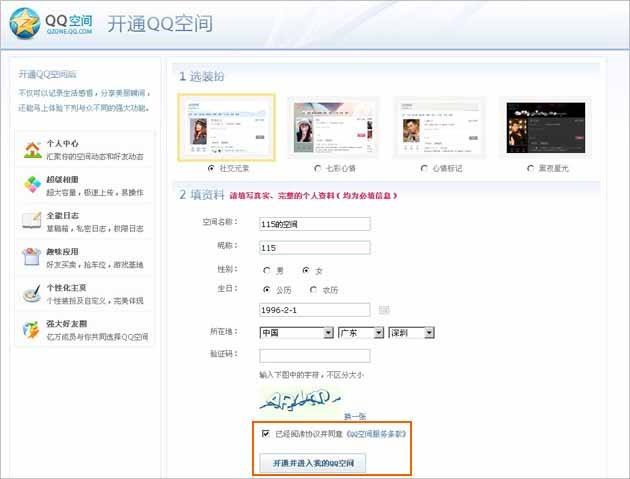Choose 男 as gender

click(266, 270)
